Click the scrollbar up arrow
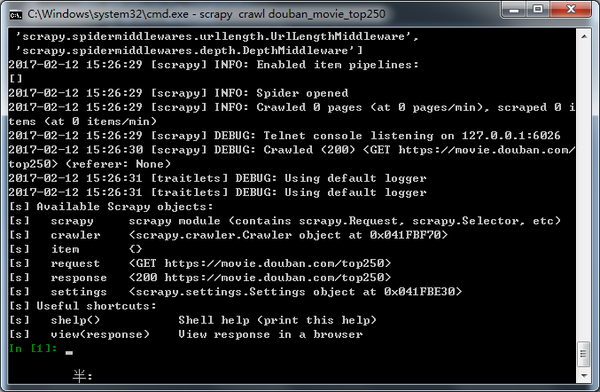 (584, 37)
